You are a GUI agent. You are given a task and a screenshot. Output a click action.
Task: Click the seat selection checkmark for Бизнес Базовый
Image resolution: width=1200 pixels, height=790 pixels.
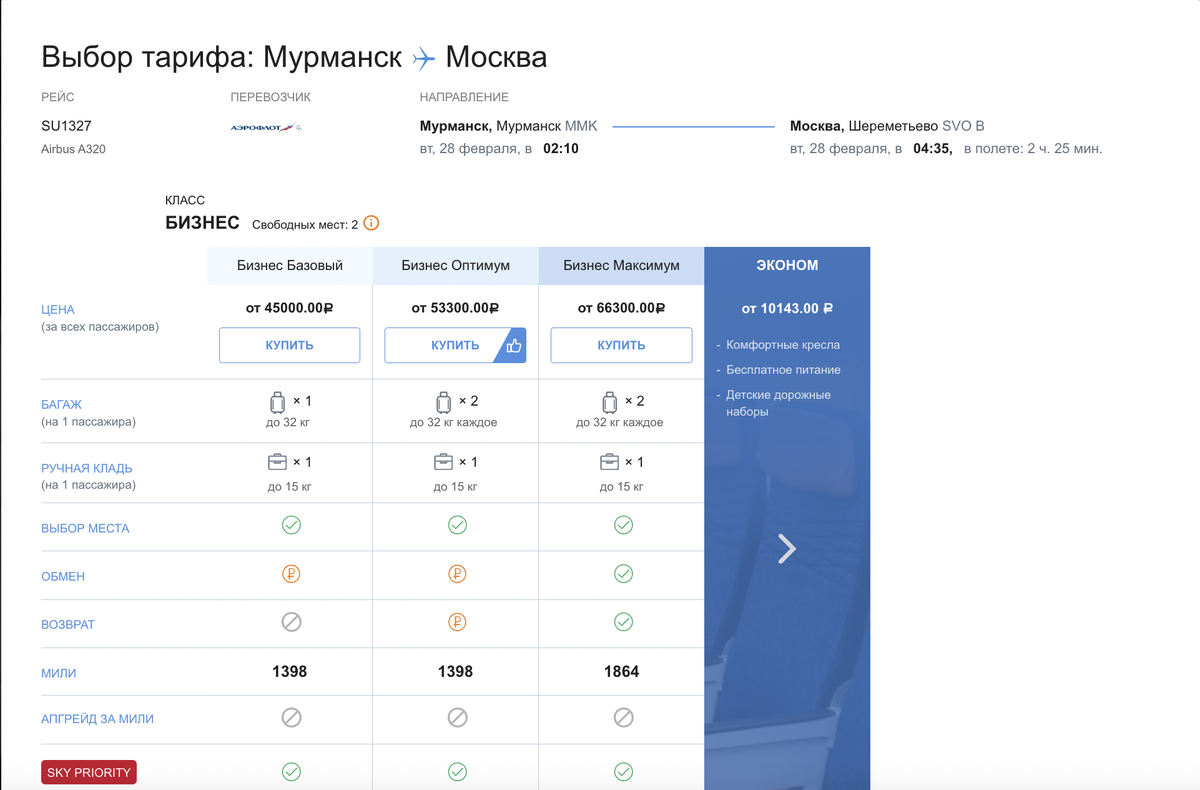[x=291, y=525]
